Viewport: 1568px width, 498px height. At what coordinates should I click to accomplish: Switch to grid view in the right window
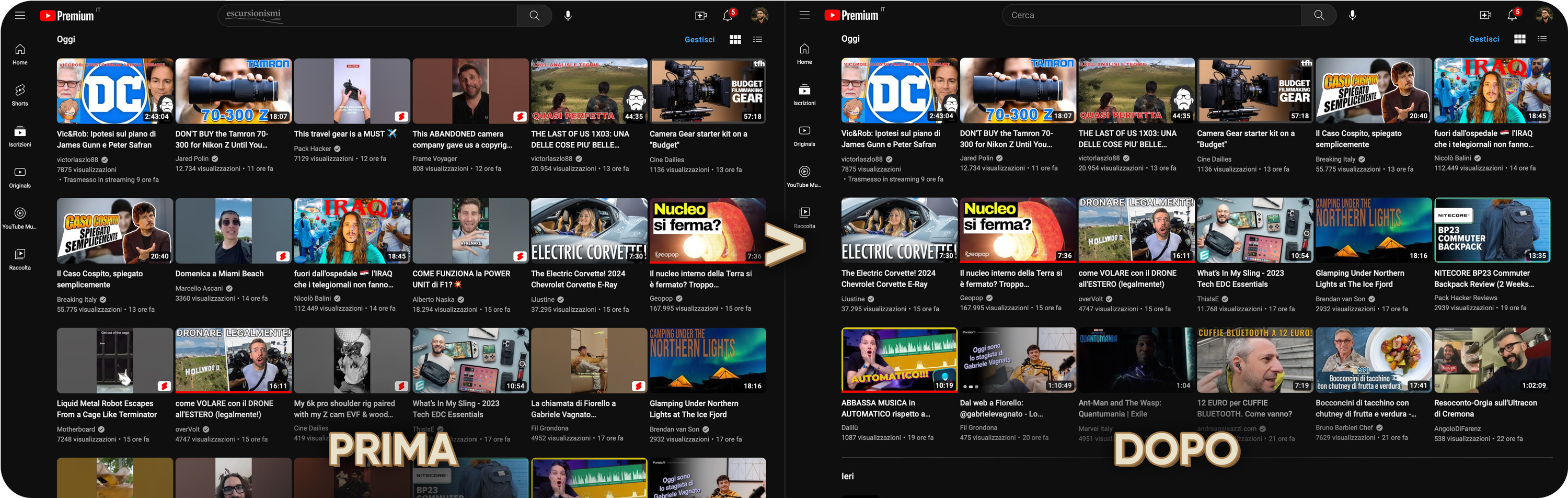click(1520, 39)
